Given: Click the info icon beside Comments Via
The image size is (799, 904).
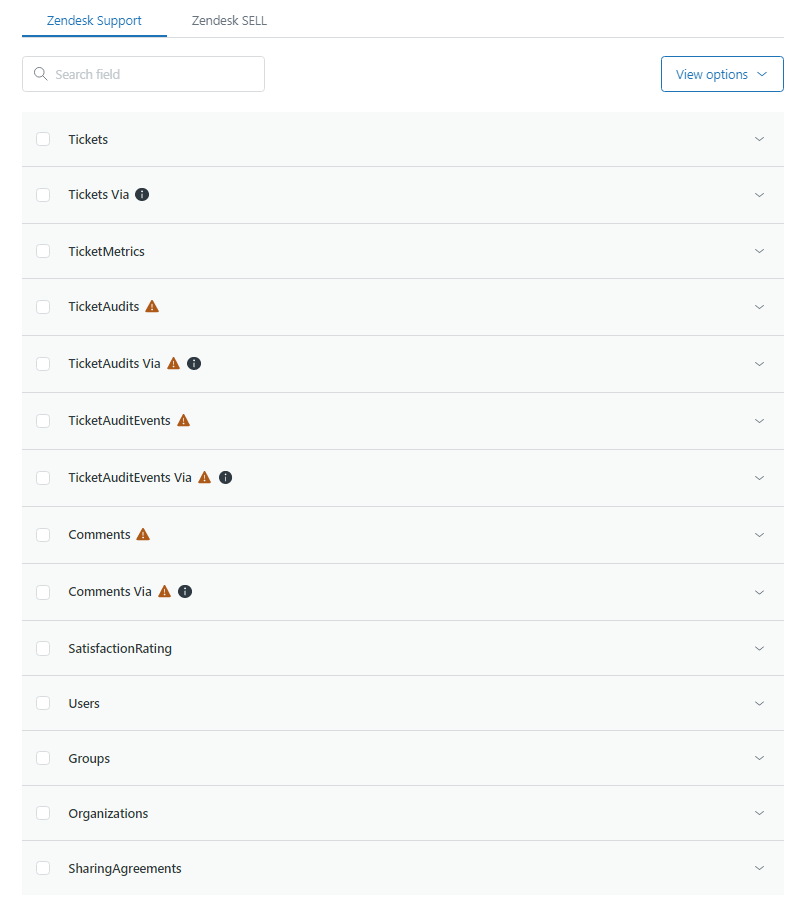Looking at the screenshot, I should (x=185, y=591).
